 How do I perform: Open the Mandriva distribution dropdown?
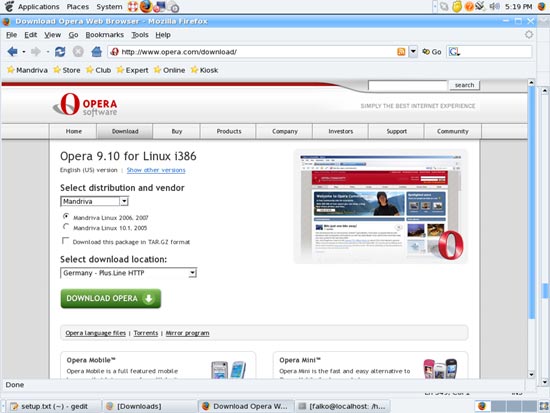[x=94, y=201]
